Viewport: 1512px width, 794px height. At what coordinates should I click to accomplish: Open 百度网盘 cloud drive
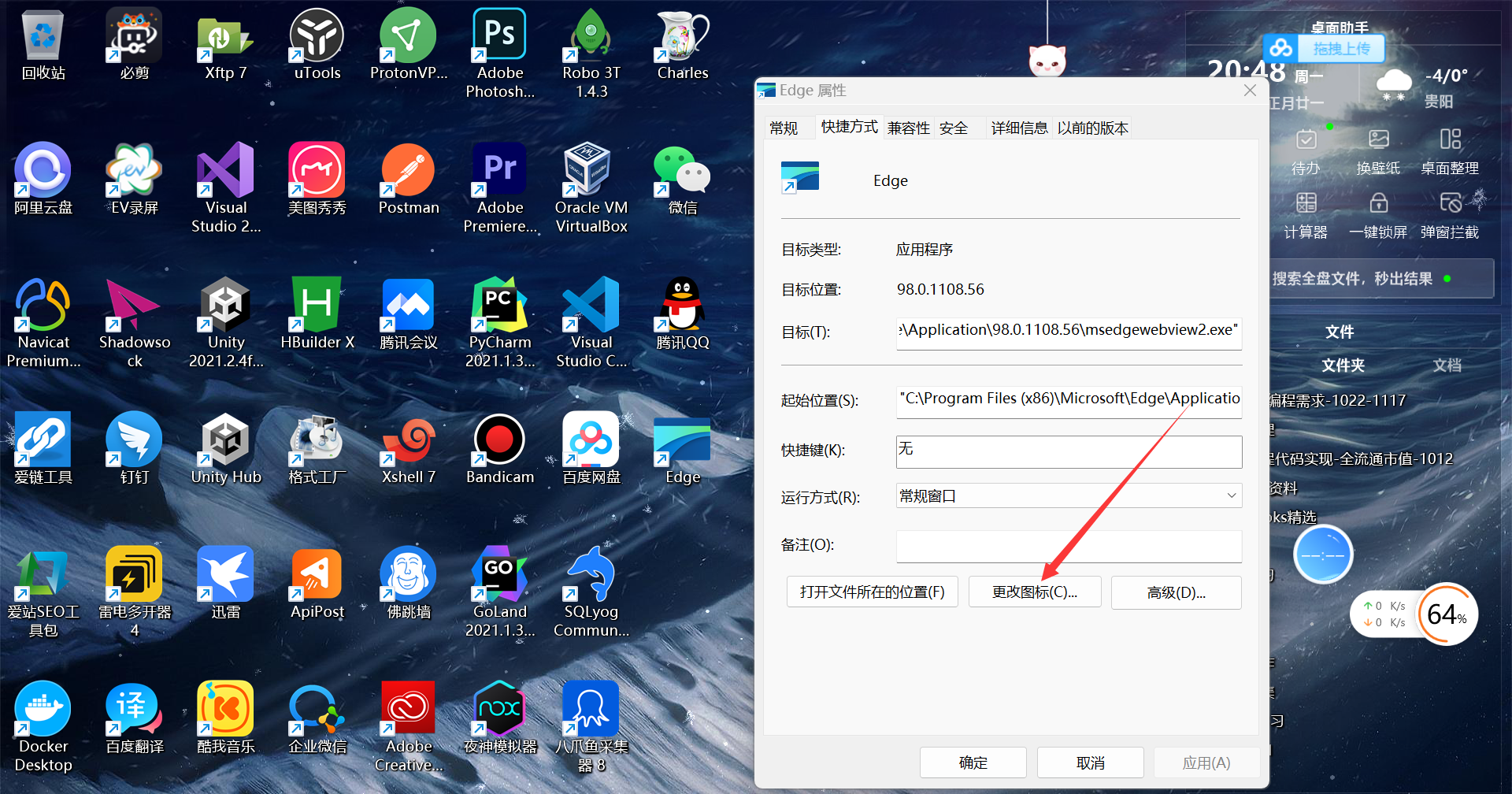pyautogui.click(x=590, y=445)
